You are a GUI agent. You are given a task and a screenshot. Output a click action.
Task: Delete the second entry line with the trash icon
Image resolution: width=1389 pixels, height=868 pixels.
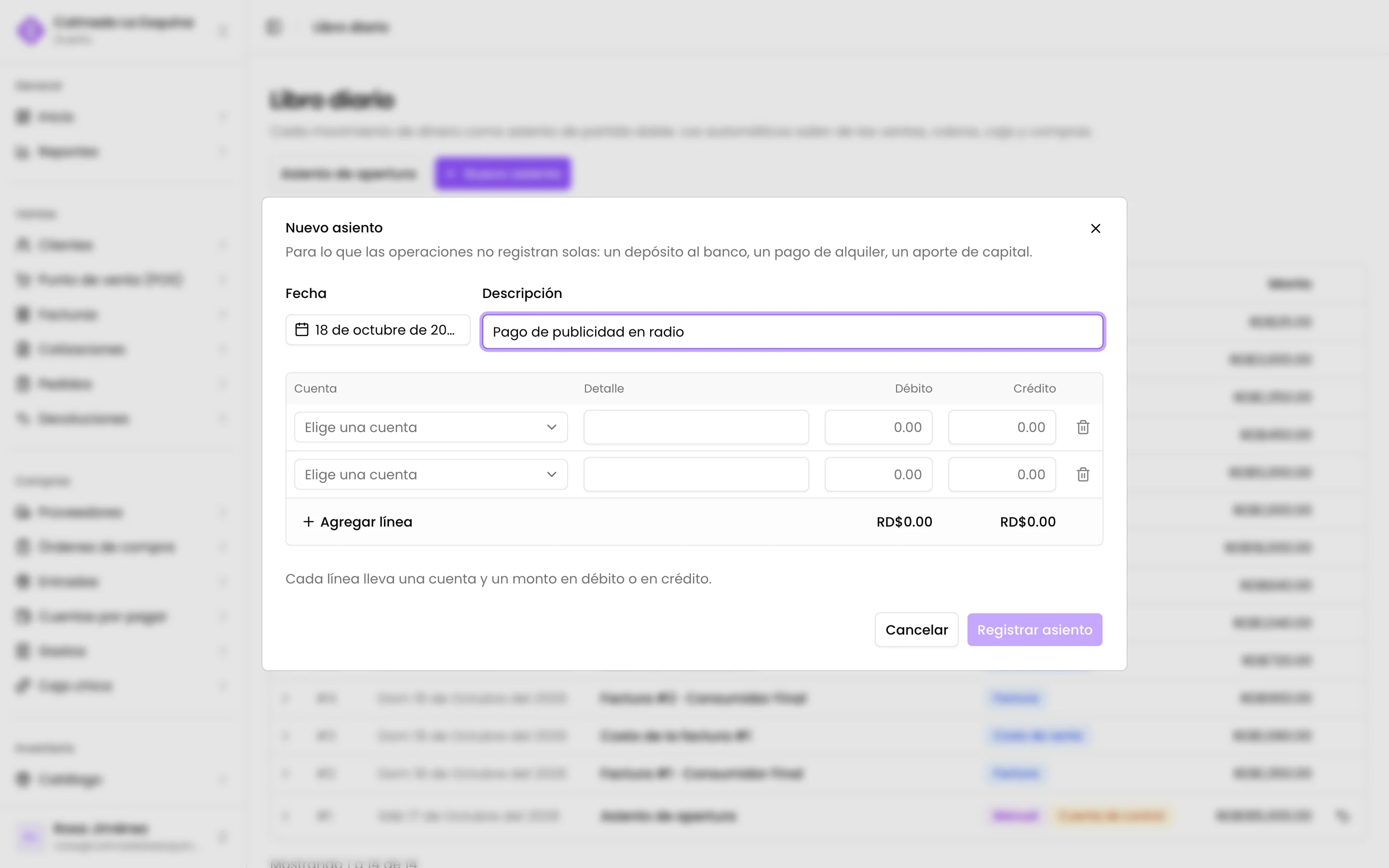1083,475
